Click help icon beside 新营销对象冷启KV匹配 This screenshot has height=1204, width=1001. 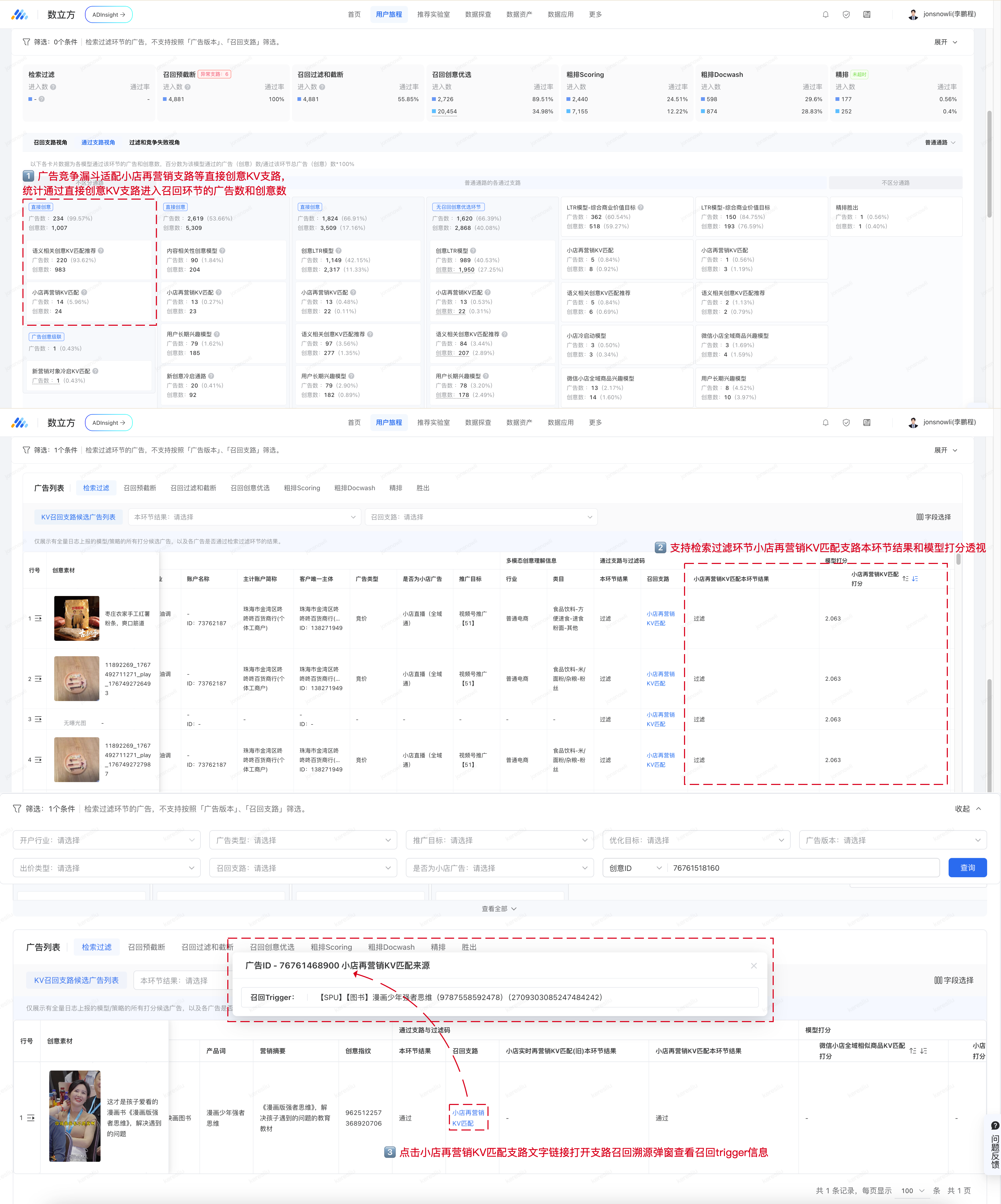click(x=95, y=371)
